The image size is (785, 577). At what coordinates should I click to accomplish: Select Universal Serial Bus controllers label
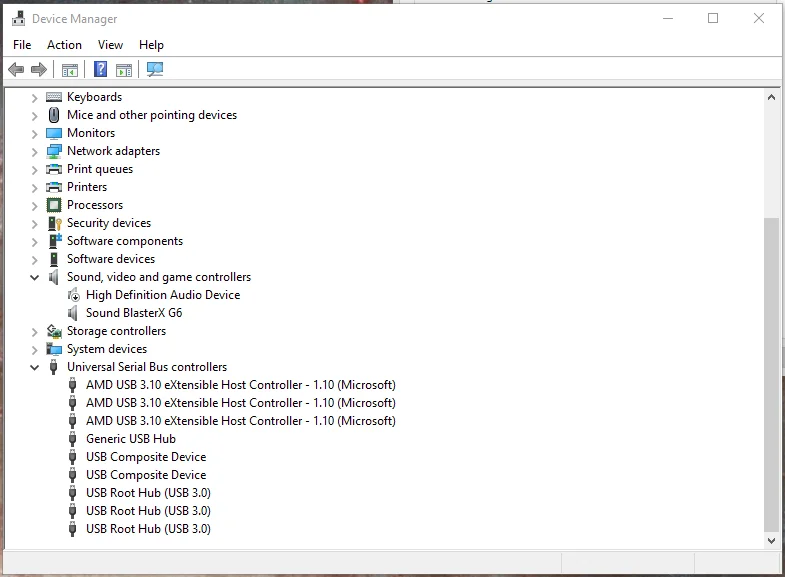click(147, 367)
